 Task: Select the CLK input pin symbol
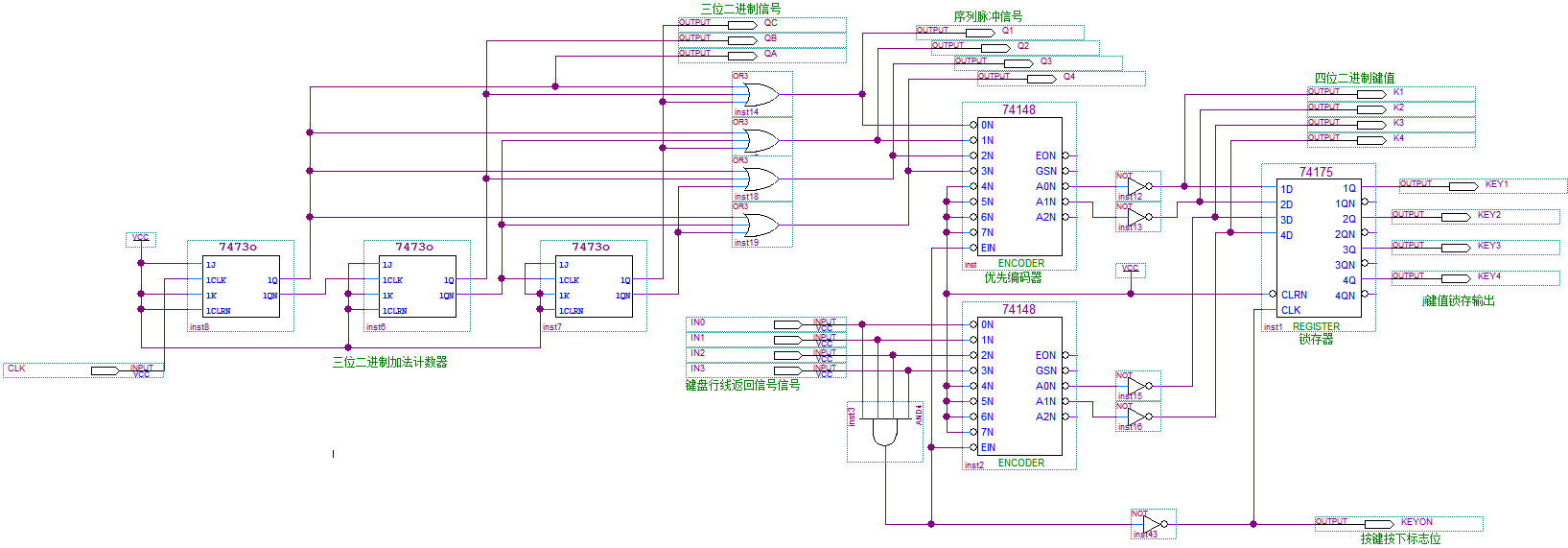point(105,370)
